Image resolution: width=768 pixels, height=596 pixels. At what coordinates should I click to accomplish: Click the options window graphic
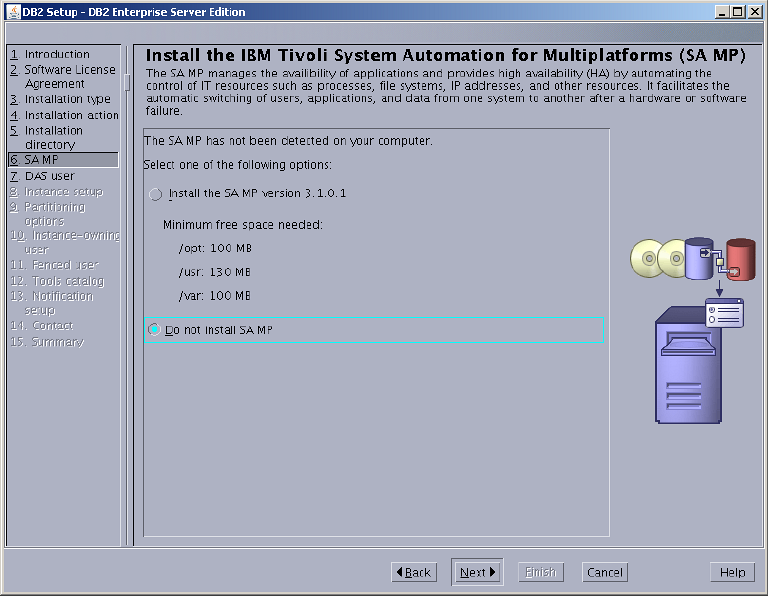[x=724, y=313]
